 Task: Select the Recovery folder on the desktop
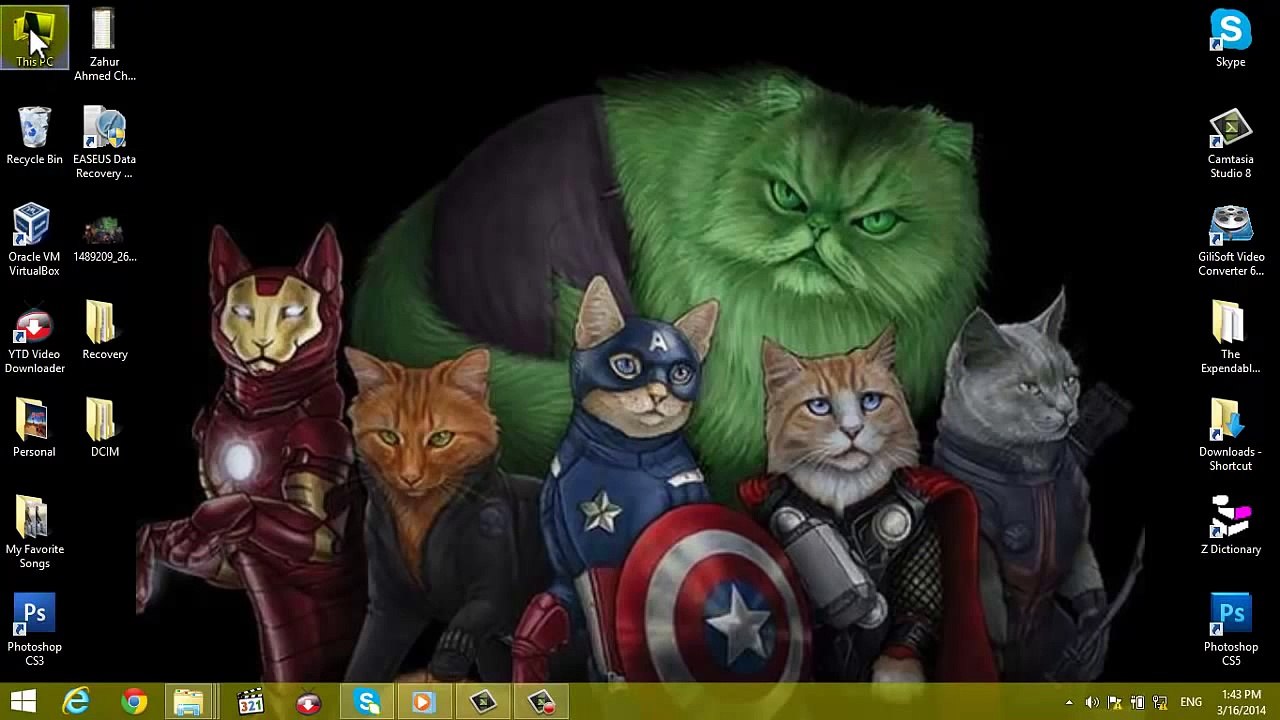104,330
